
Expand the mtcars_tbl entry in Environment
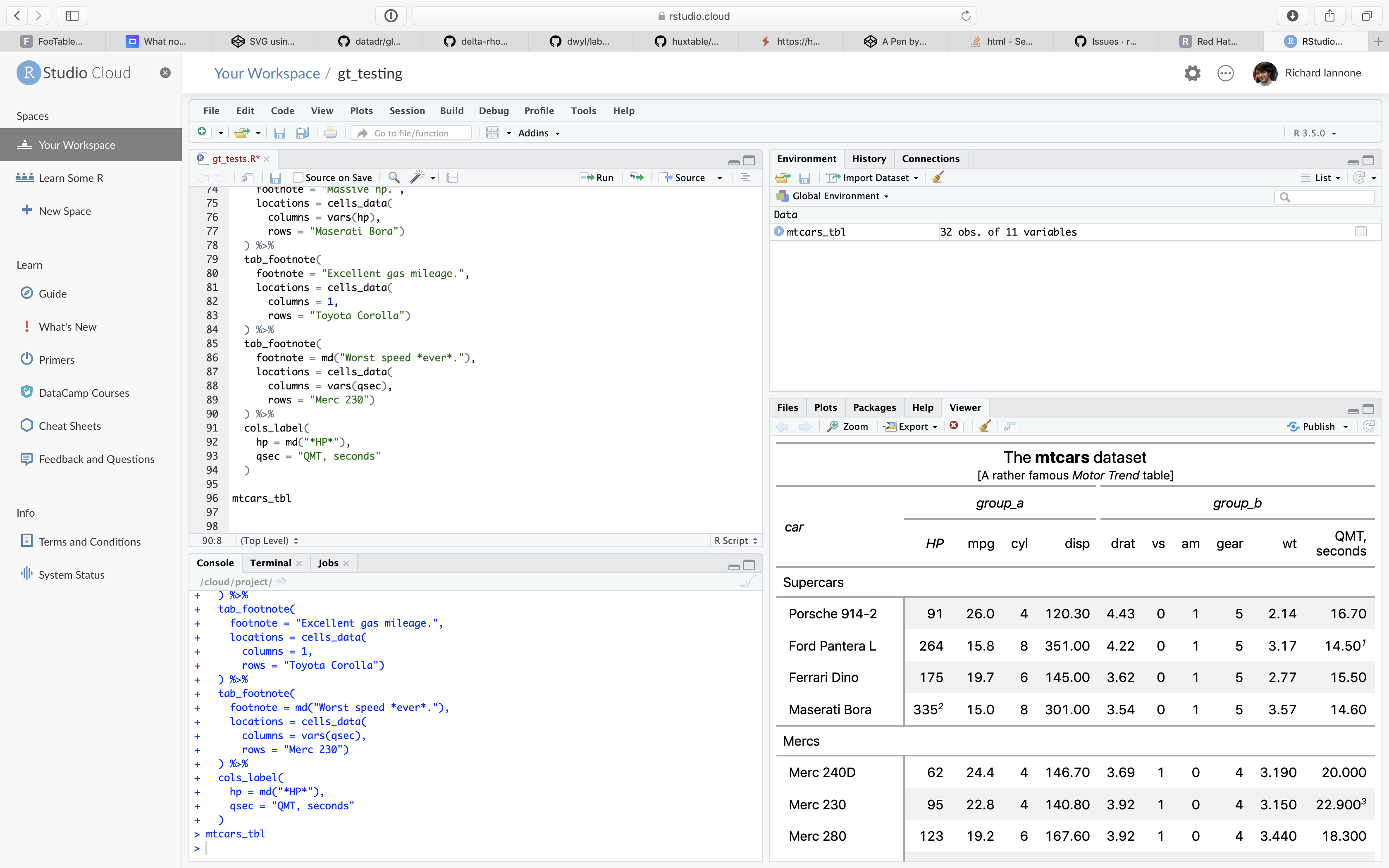[x=778, y=231]
